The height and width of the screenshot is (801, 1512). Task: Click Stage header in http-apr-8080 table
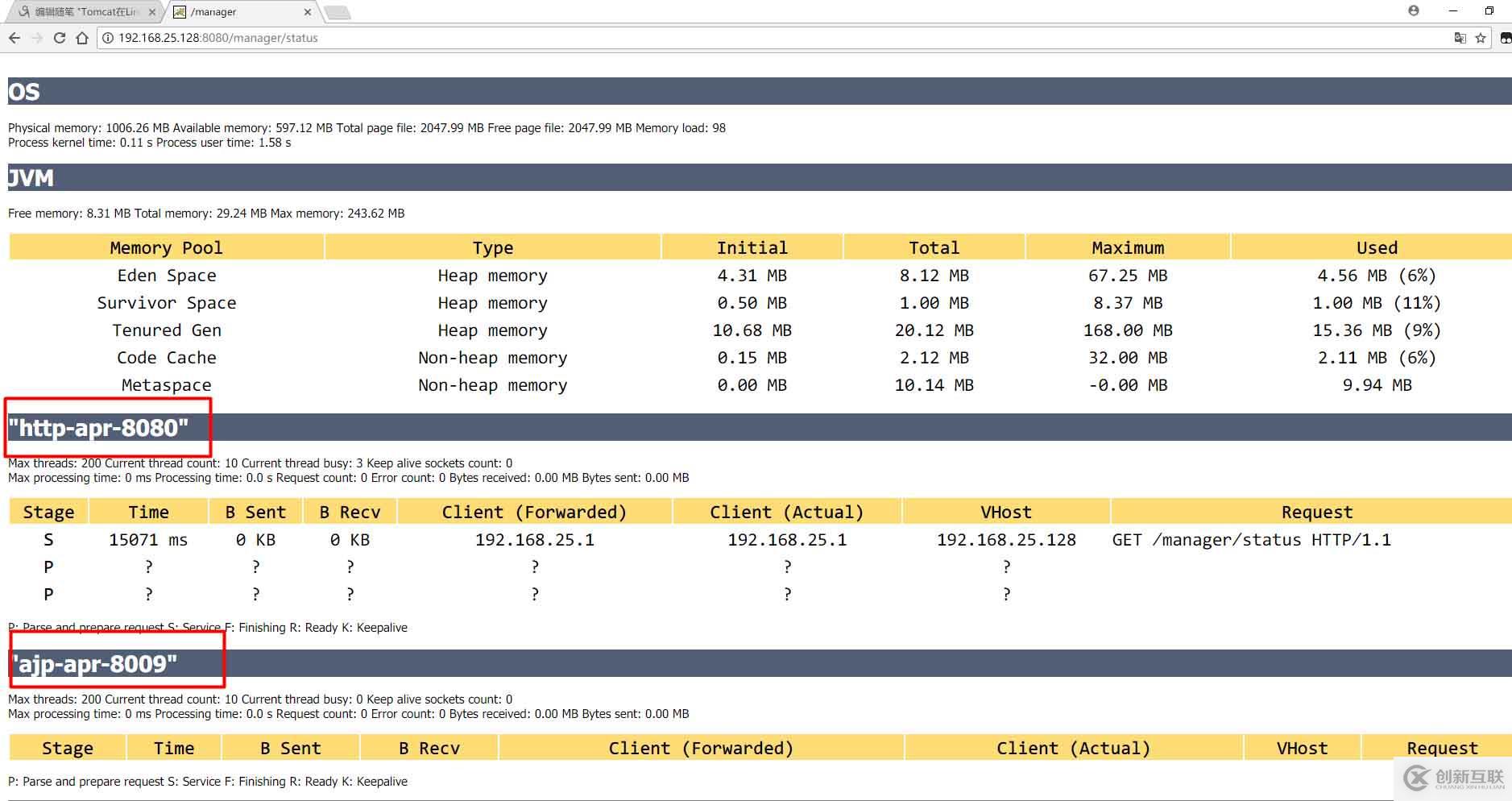48,512
